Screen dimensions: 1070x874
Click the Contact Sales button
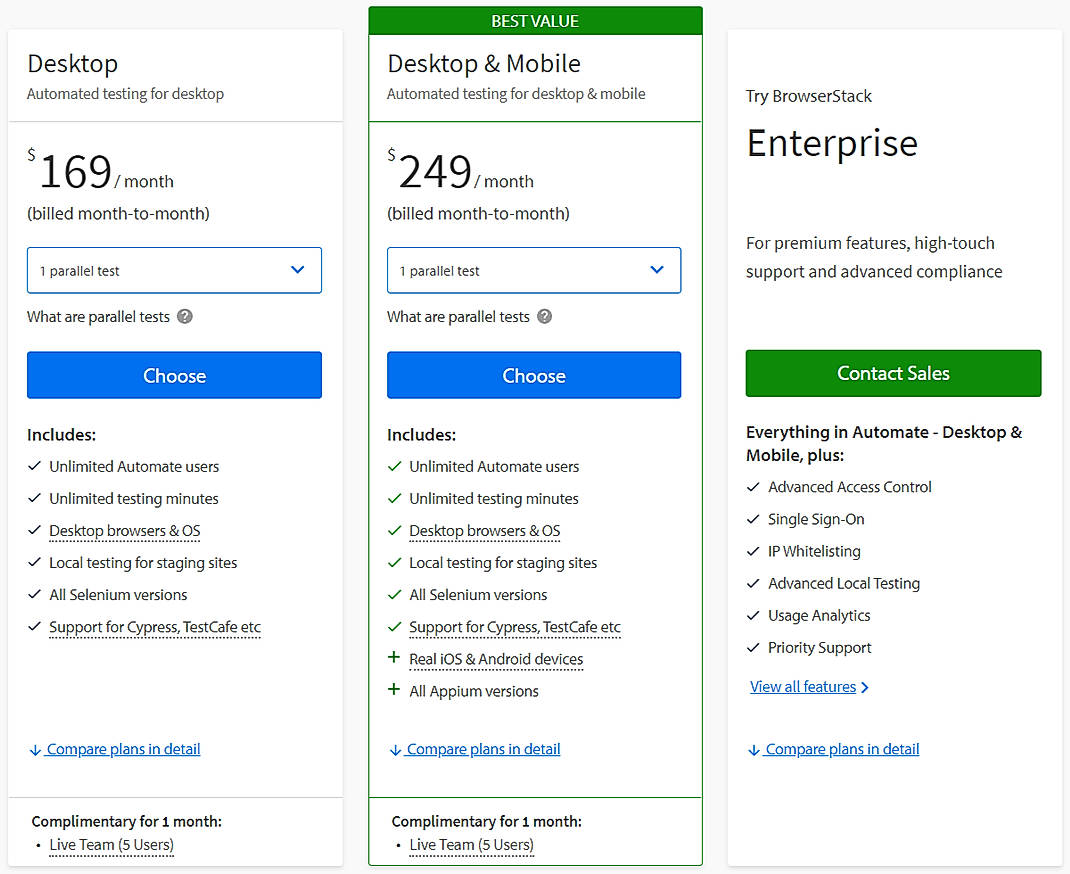coord(893,373)
